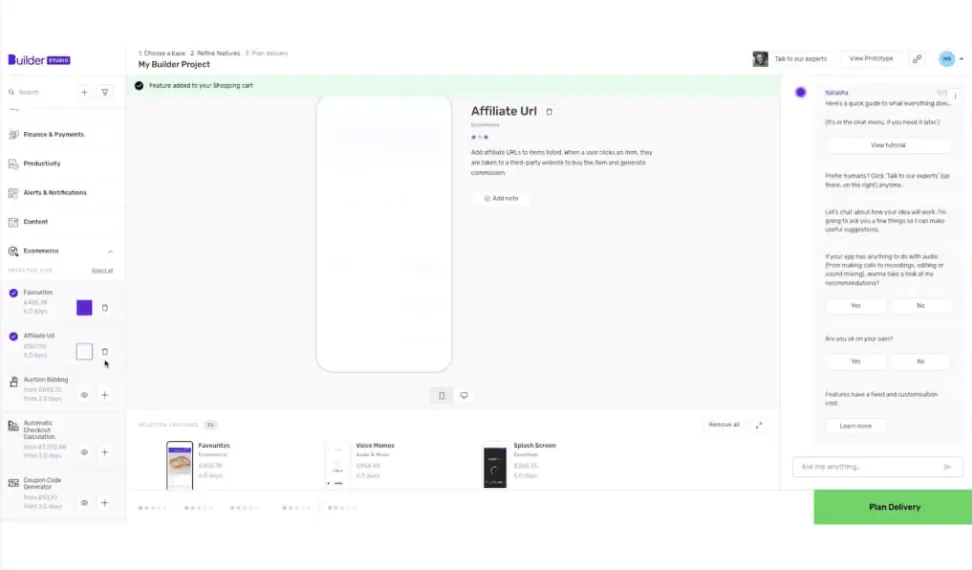Add Automatic Checkout Calculation with plus
This screenshot has height=570, width=972.
(x=105, y=452)
